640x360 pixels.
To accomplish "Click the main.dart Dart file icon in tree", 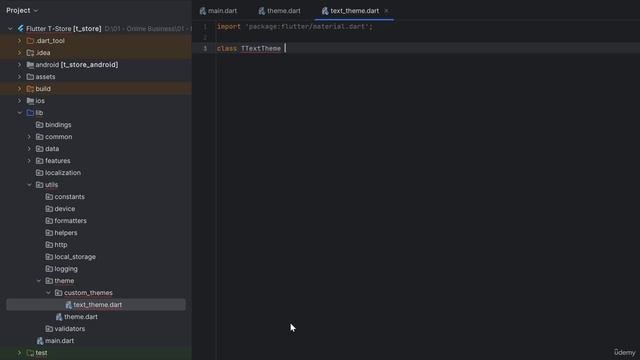I will [40, 341].
